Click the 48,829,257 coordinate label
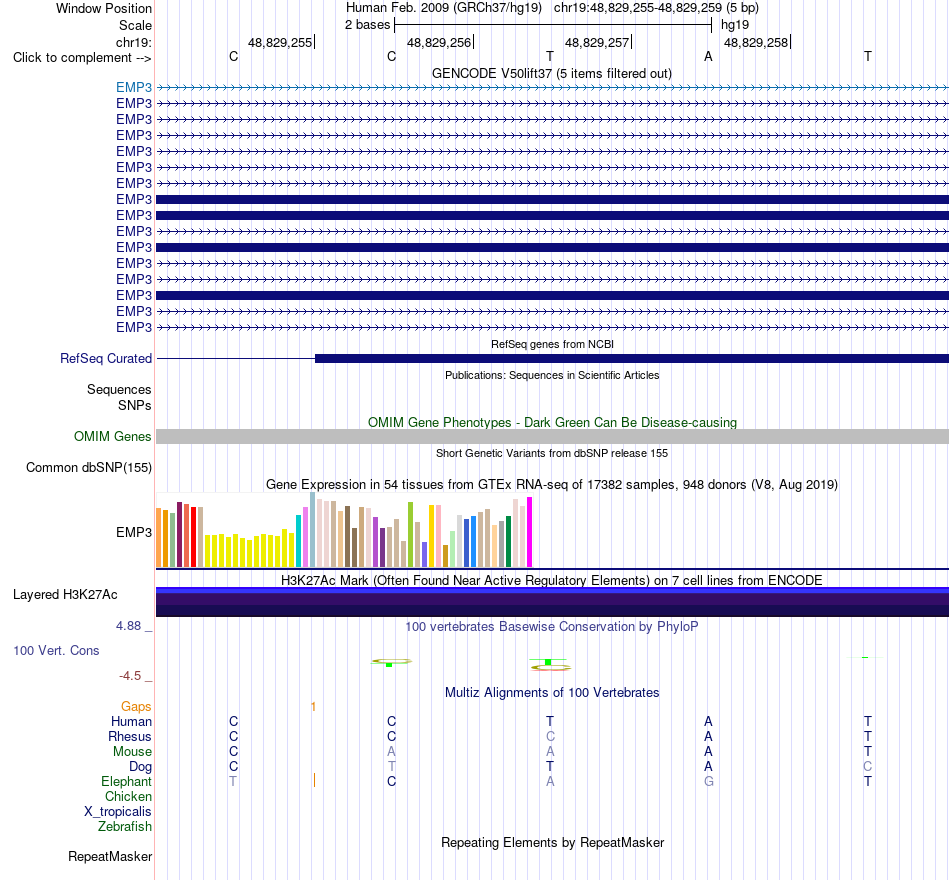 click(597, 42)
